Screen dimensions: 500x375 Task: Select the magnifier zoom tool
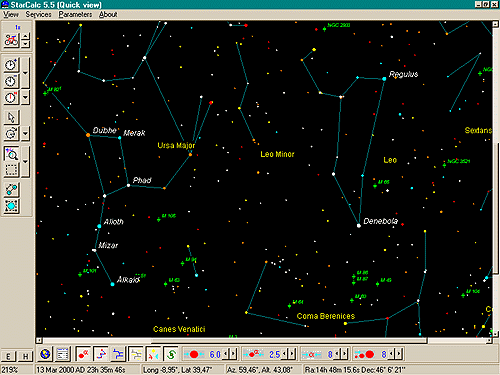point(11,154)
